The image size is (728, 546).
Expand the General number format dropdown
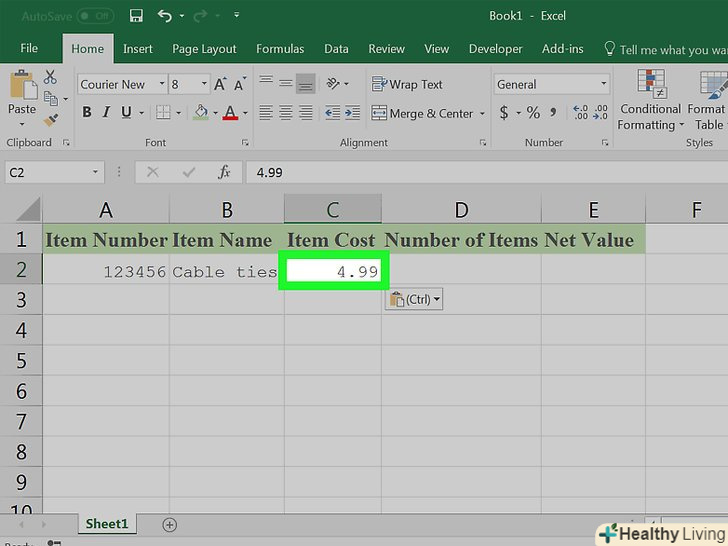click(x=603, y=85)
